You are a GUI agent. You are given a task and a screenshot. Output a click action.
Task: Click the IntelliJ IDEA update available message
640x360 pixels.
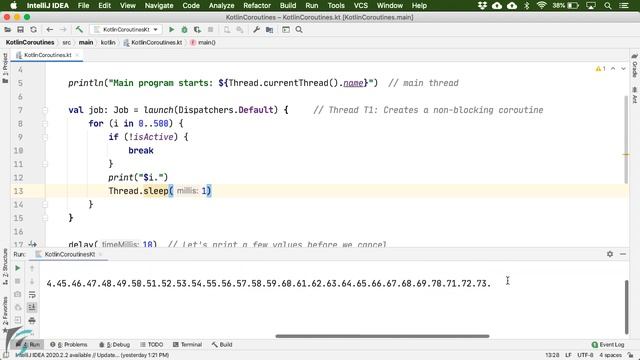(92, 355)
